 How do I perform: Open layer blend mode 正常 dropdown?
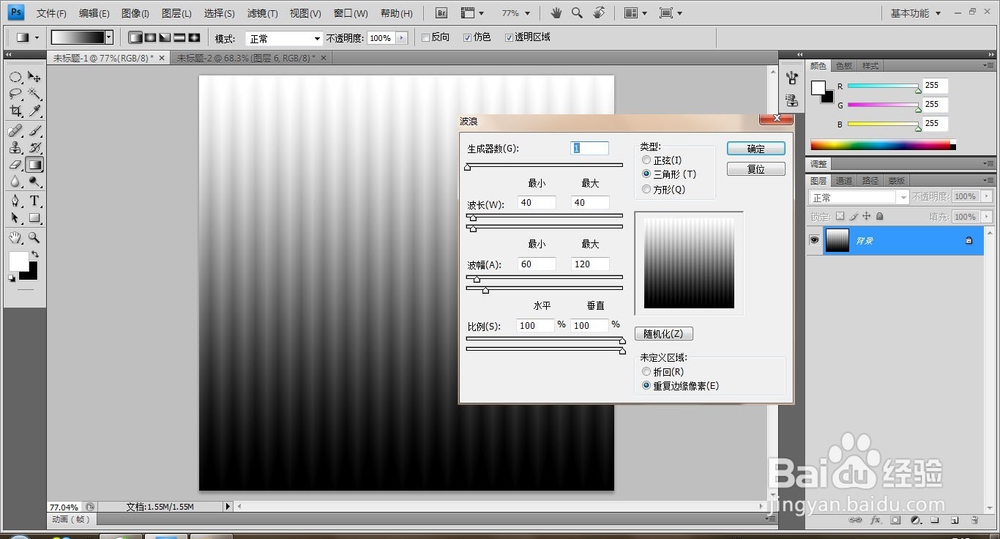[x=858, y=198]
